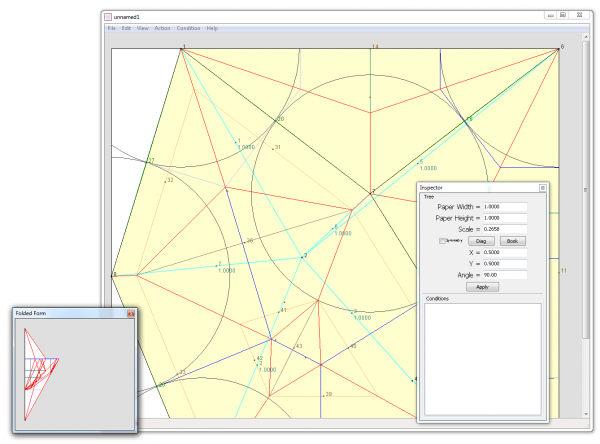Click the Diag symmetry button
This screenshot has width=600, height=444.
[480, 241]
